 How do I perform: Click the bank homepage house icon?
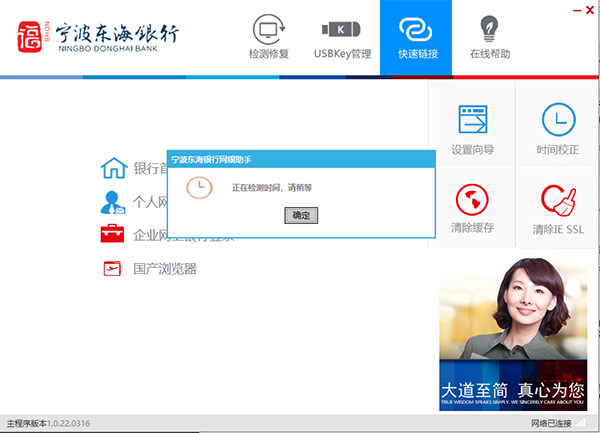pyautogui.click(x=114, y=168)
